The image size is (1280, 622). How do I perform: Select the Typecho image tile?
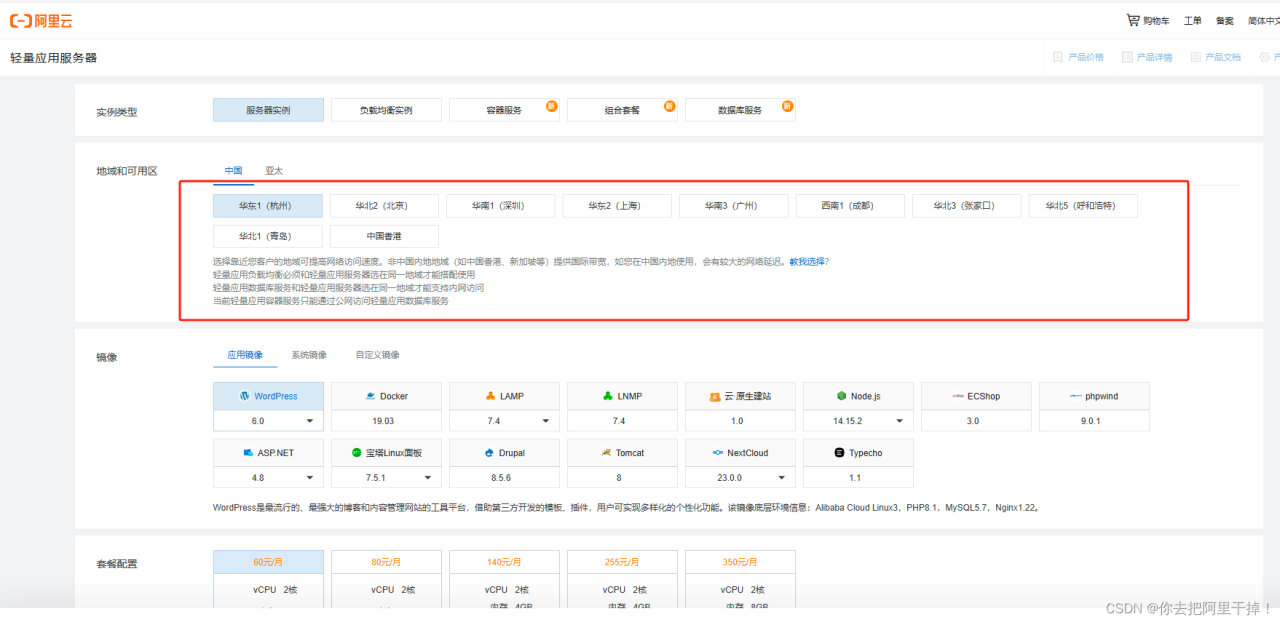[x=858, y=453]
